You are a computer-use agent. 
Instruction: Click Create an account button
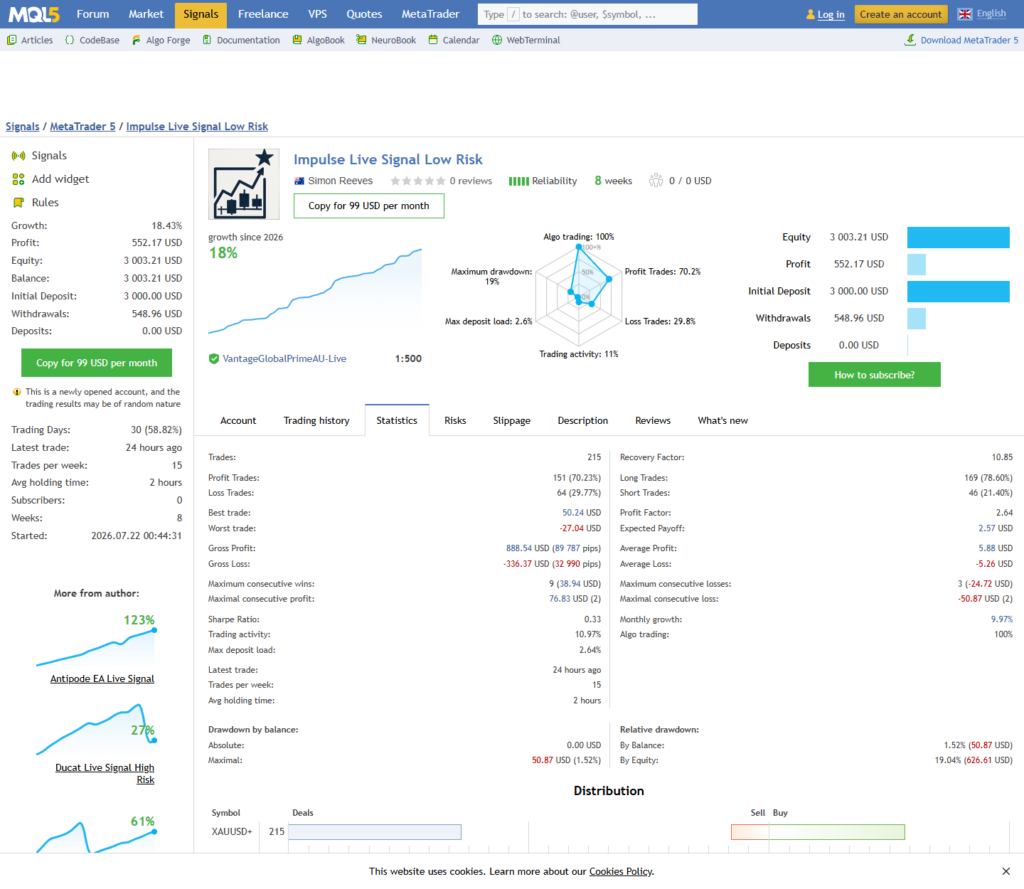901,14
